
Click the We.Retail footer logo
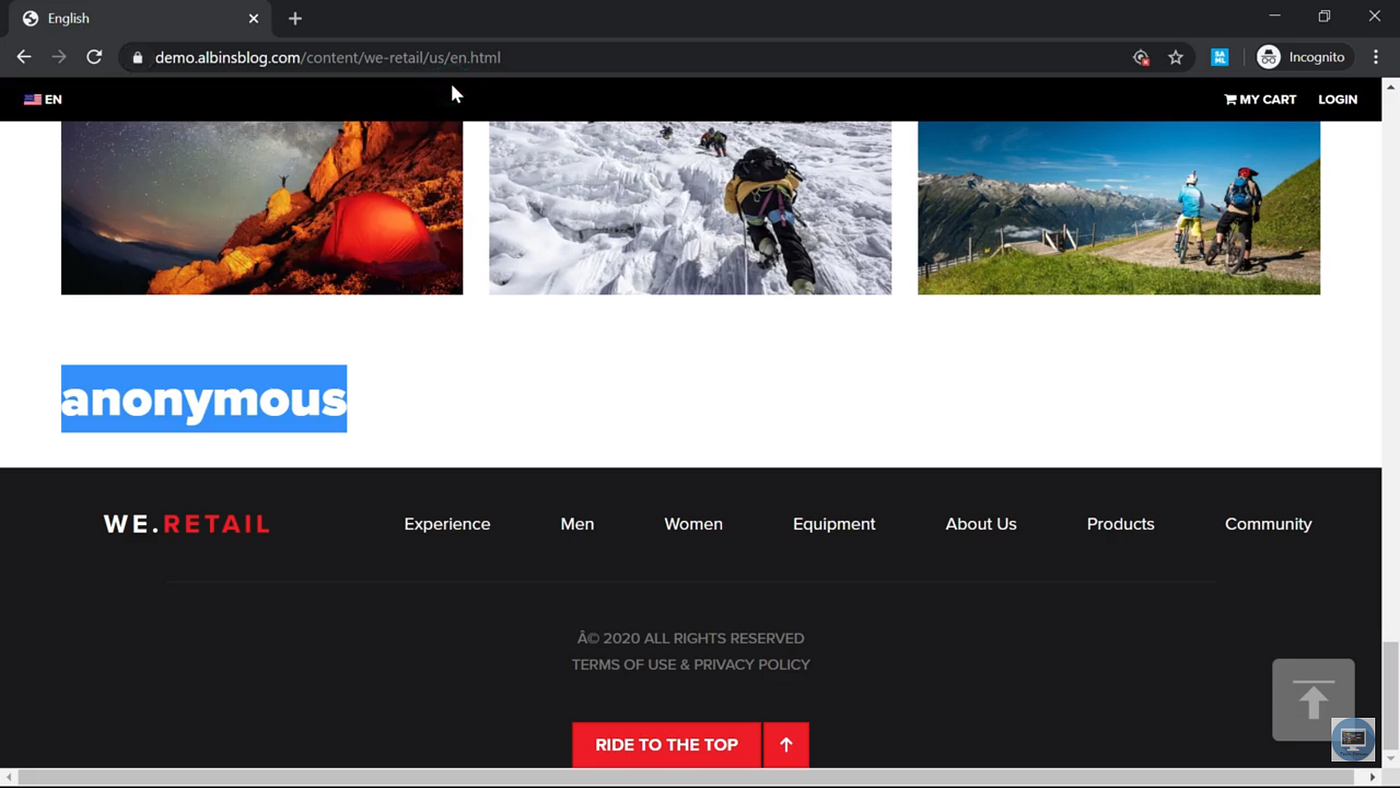point(187,524)
